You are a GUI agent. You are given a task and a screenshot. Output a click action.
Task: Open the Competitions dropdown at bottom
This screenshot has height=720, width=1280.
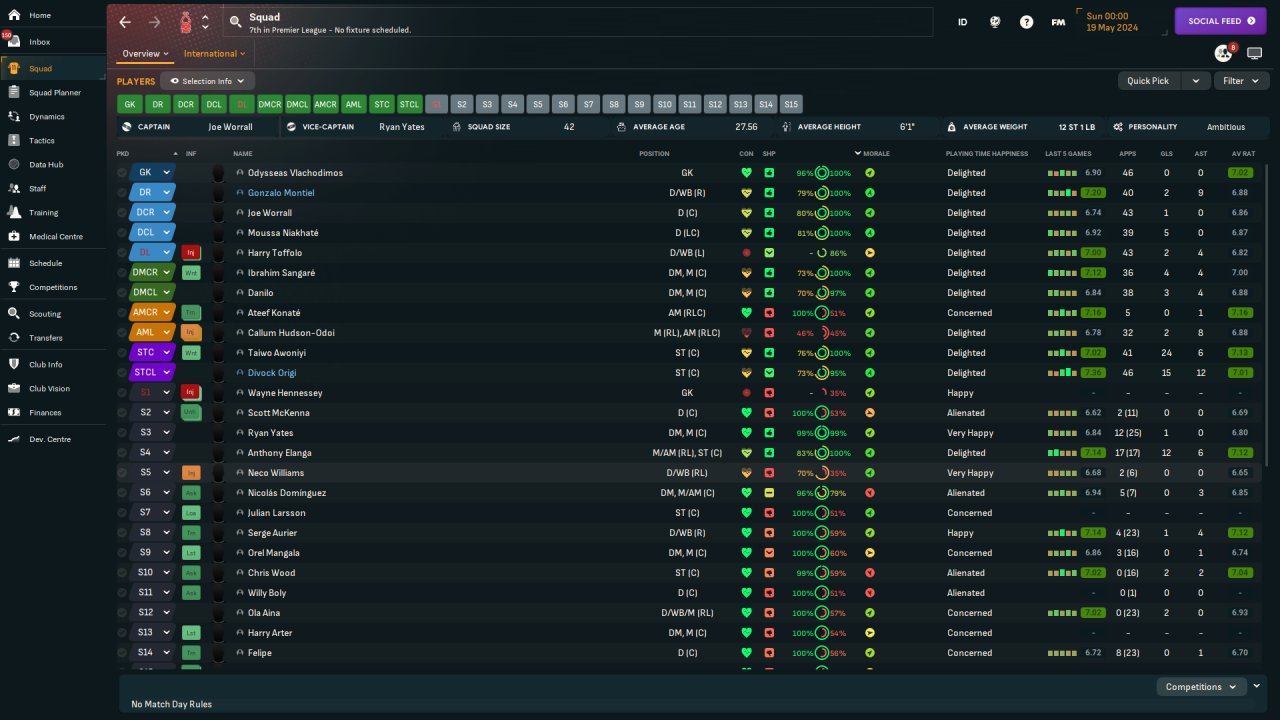pos(1200,687)
